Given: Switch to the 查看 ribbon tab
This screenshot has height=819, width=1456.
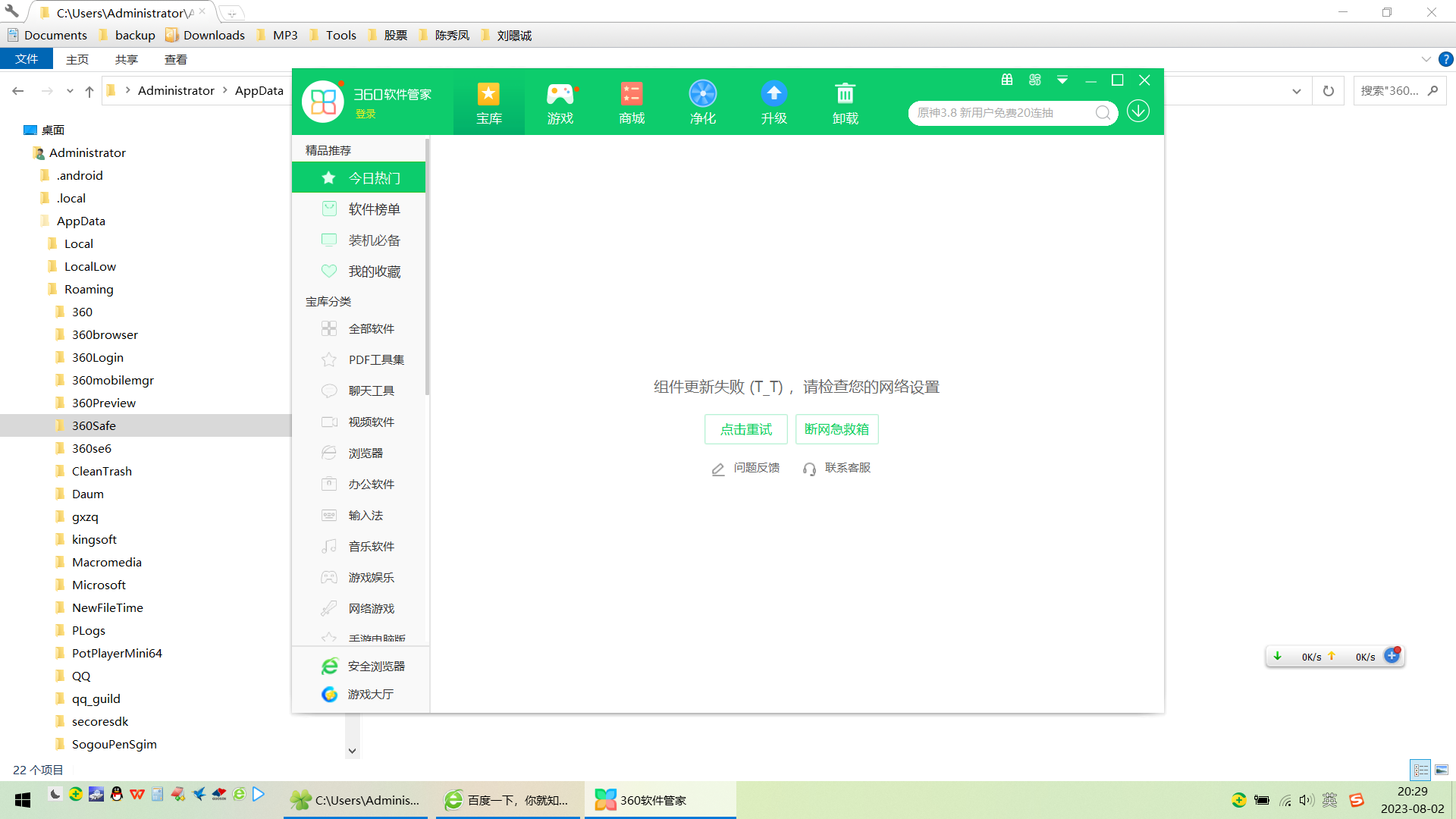Looking at the screenshot, I should pos(175,59).
